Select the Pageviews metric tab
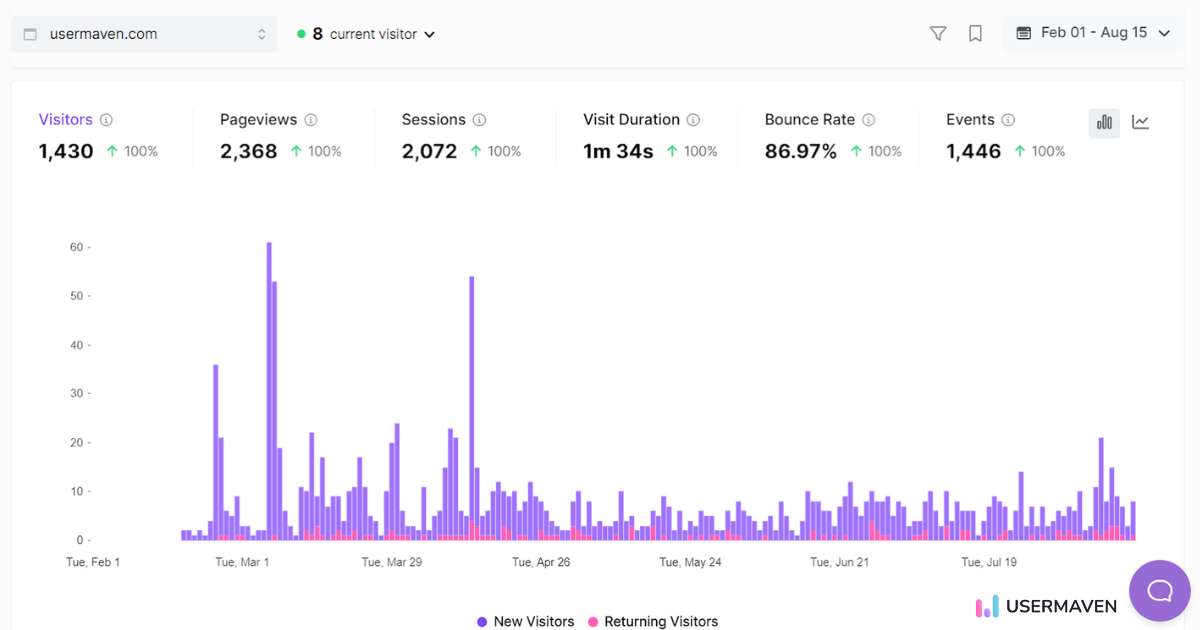Screen dimensions: 1200x630 258,120
